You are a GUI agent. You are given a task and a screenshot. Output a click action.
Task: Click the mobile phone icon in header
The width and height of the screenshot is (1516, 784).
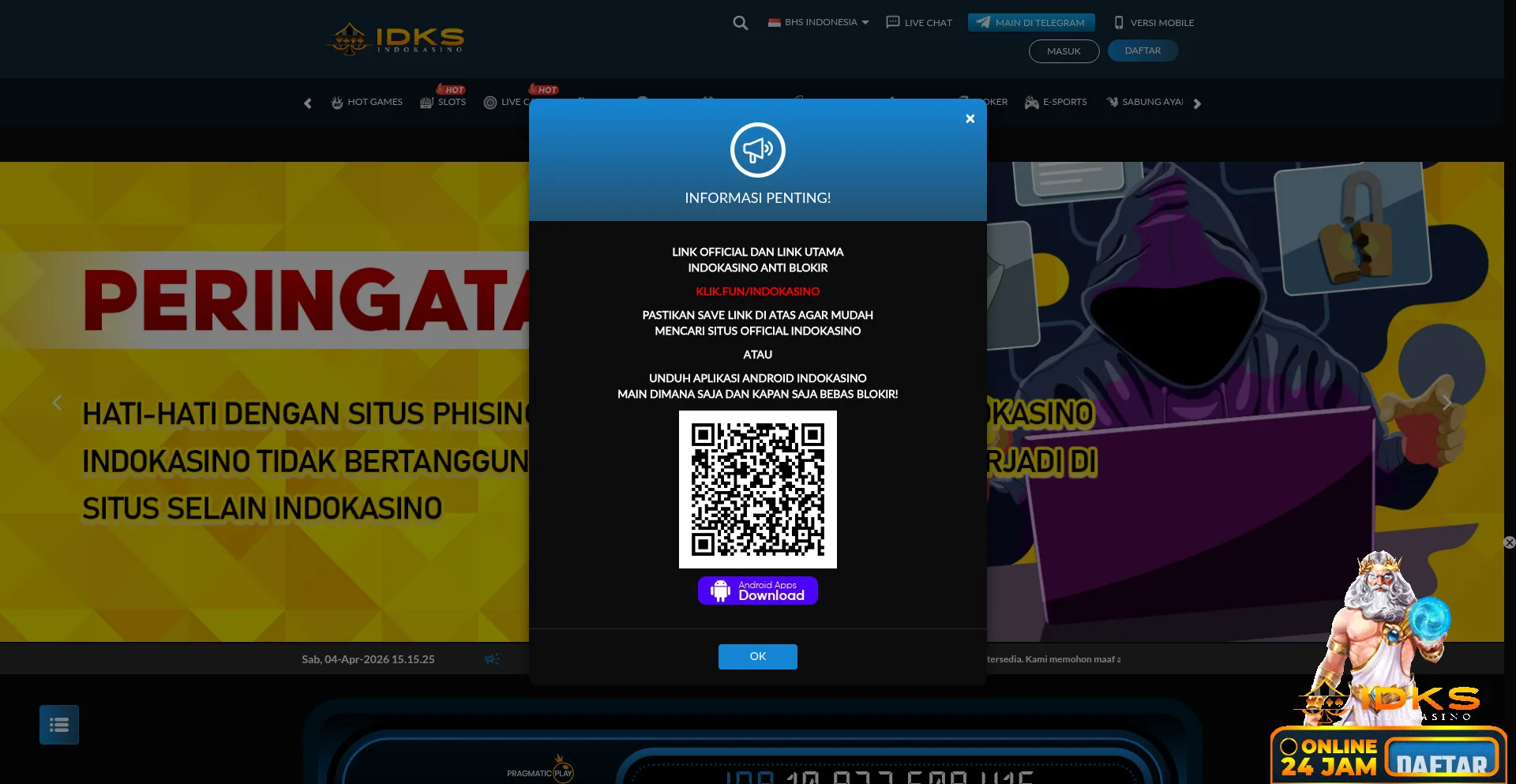coord(1119,22)
